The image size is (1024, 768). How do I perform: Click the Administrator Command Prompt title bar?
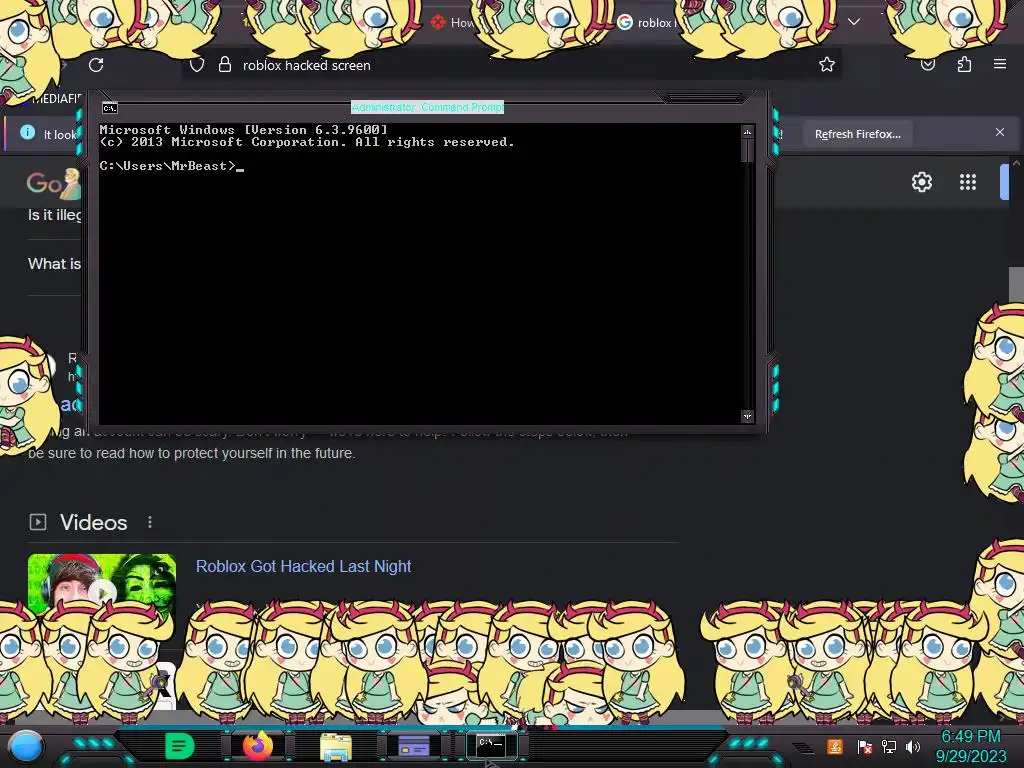pyautogui.click(x=427, y=107)
